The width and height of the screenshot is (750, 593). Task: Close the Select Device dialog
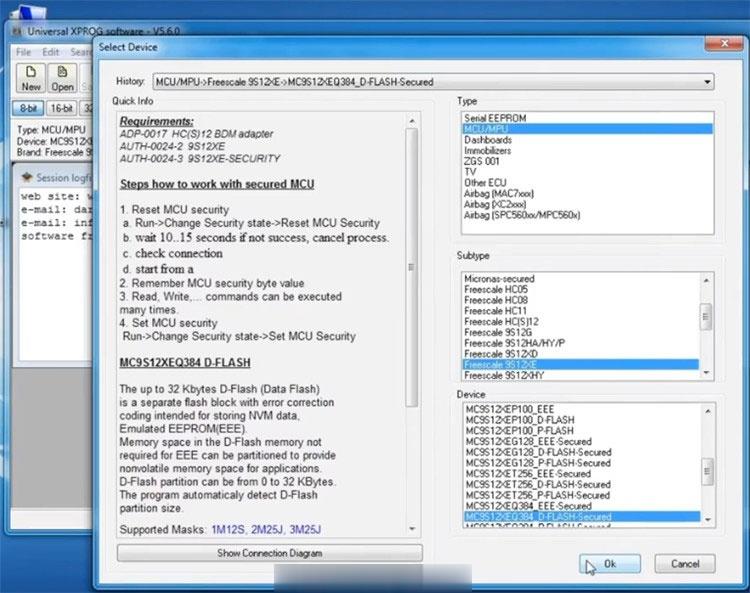click(x=724, y=44)
